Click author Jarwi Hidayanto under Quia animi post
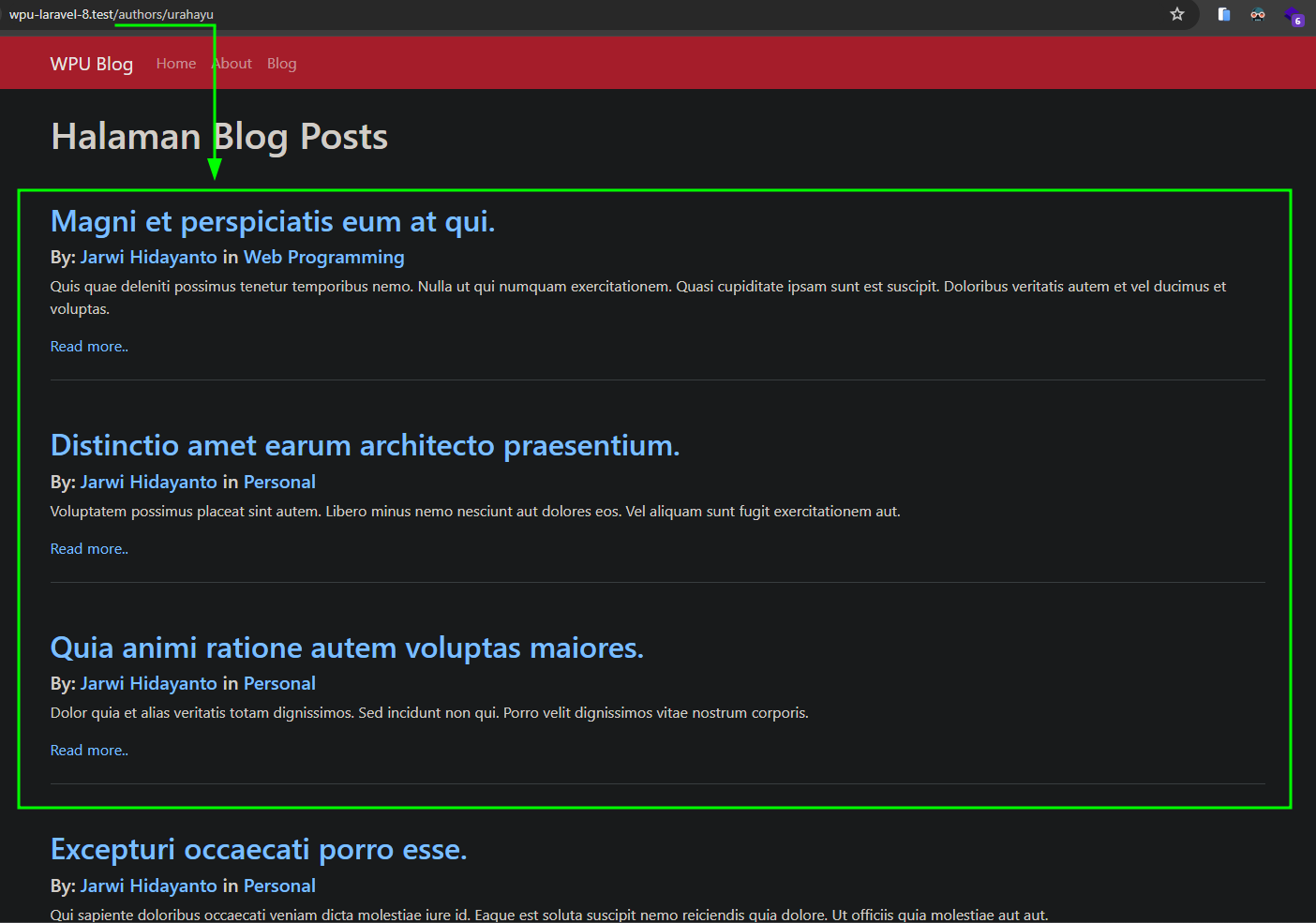Image resolution: width=1316 pixels, height=923 pixels. (148, 684)
